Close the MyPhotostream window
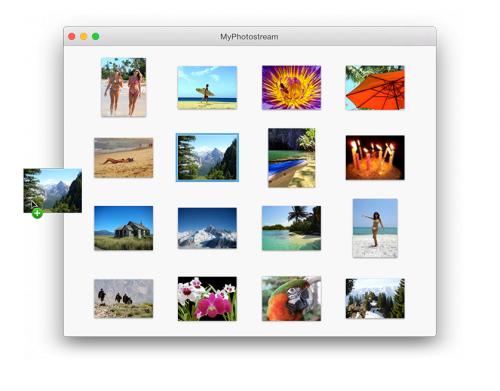This screenshot has height=391, width=500. (x=72, y=36)
